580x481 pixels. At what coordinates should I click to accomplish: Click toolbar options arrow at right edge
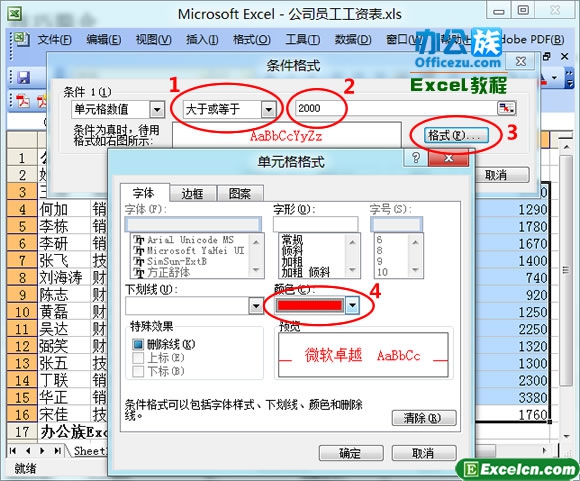click(x=569, y=78)
